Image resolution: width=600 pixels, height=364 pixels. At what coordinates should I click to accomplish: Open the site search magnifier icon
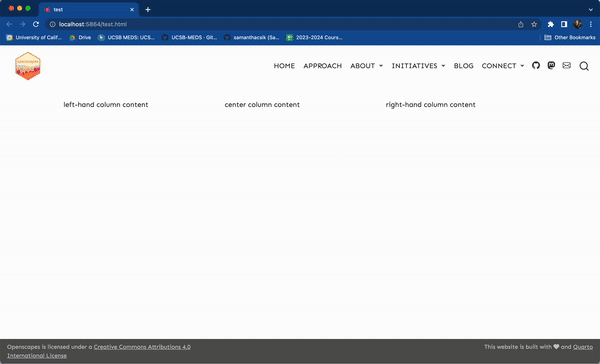pos(584,66)
